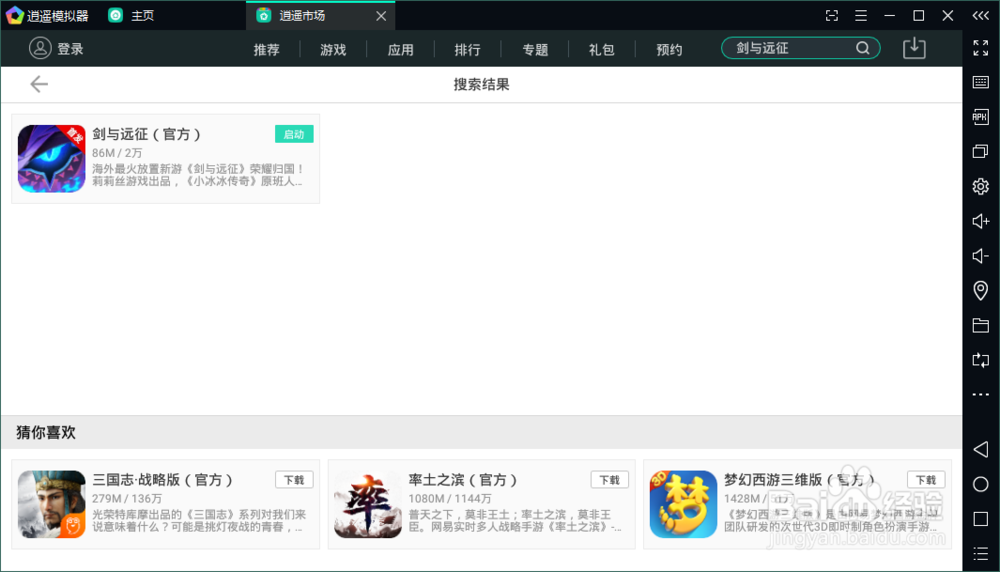The width and height of the screenshot is (1000, 572).
Task: Click the 率土之滨（官方）title text
Action: pyautogui.click(x=464, y=480)
